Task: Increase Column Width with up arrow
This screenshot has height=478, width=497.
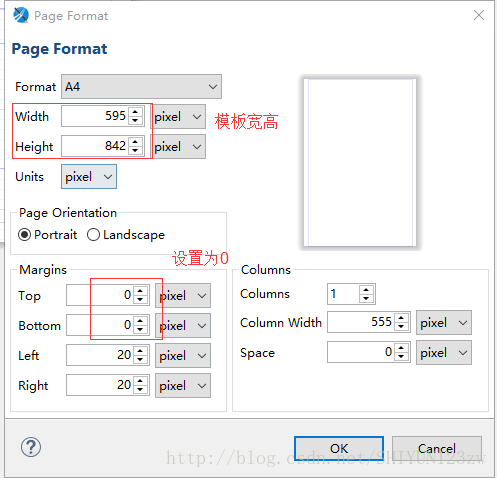Action: (401, 318)
